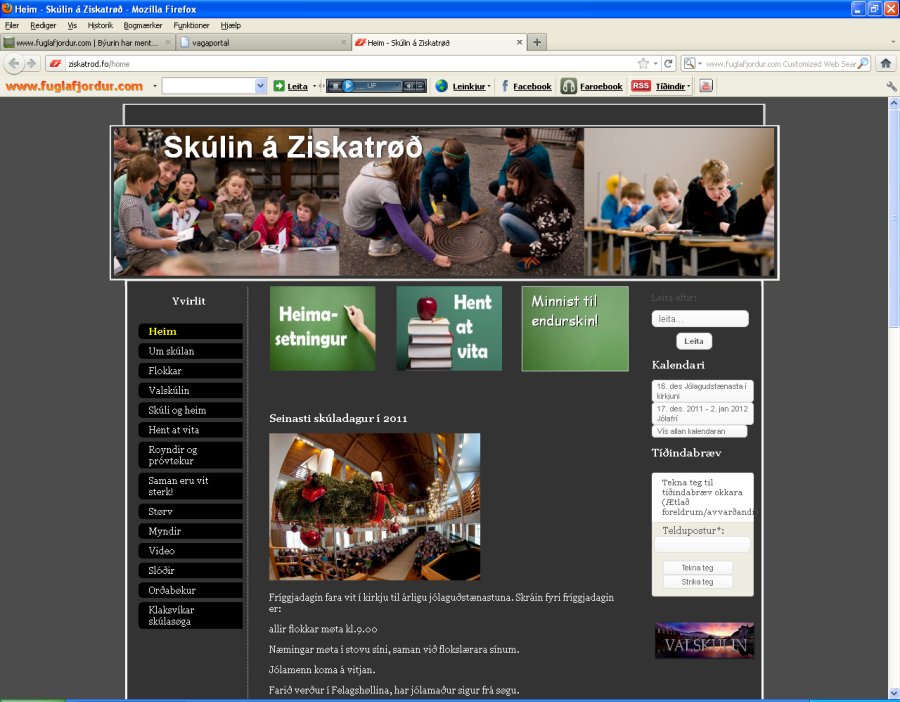This screenshot has width=900, height=702.
Task: Open the Um skúlan sidebar link
Action: tap(191, 351)
